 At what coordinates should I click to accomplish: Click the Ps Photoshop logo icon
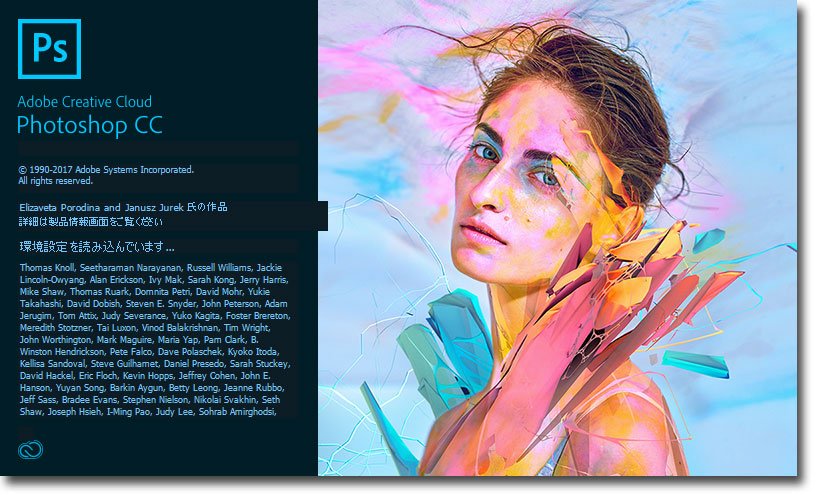point(49,49)
